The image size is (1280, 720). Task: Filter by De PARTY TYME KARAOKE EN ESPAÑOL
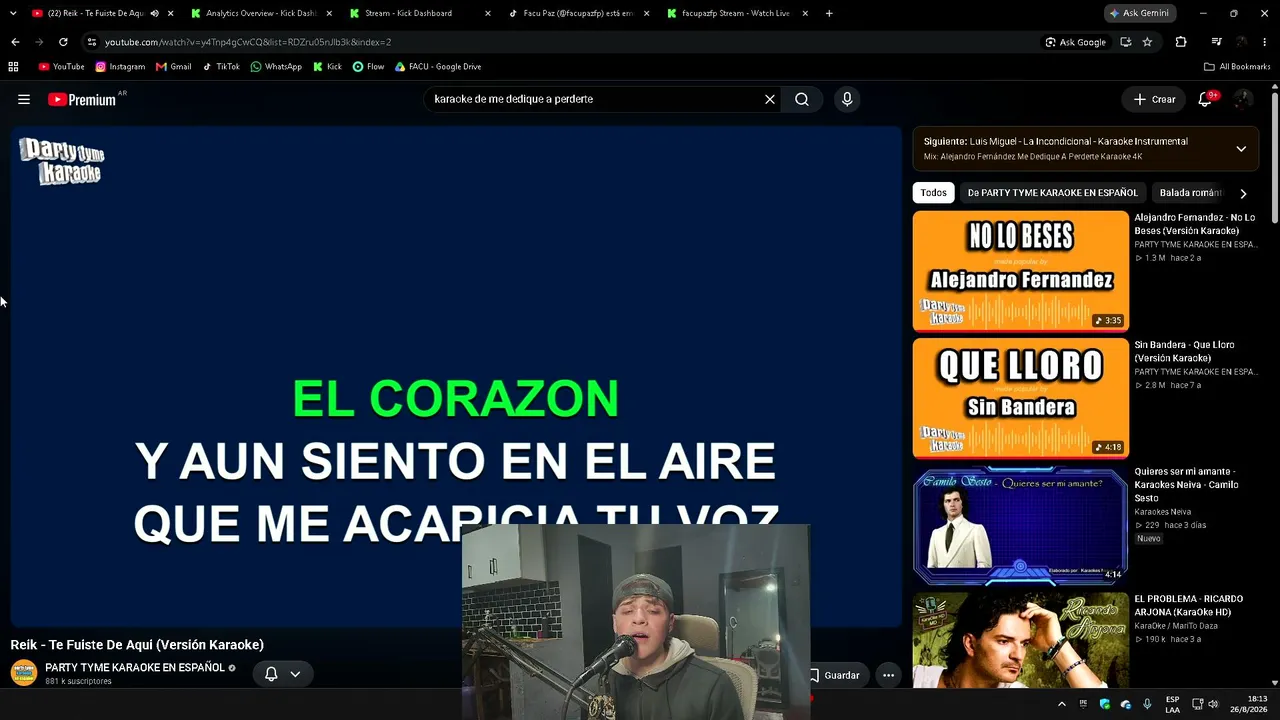click(x=1052, y=193)
